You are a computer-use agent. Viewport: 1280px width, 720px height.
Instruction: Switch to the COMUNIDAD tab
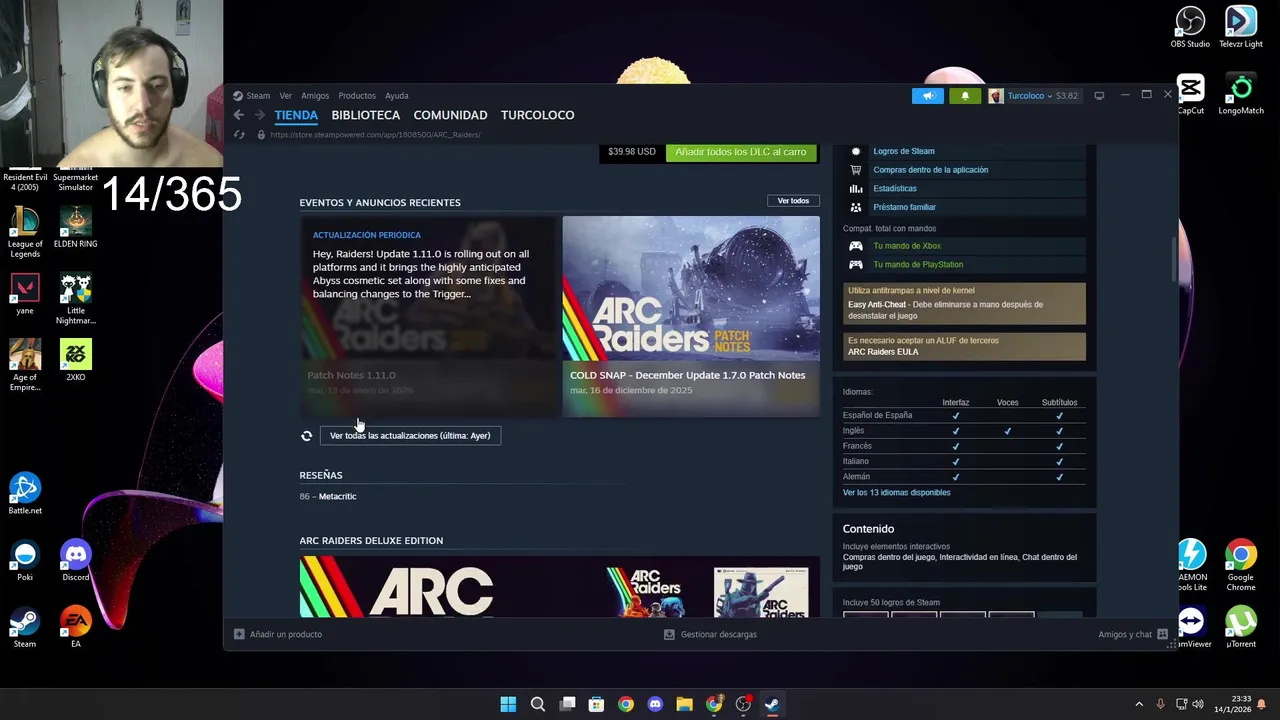point(450,115)
